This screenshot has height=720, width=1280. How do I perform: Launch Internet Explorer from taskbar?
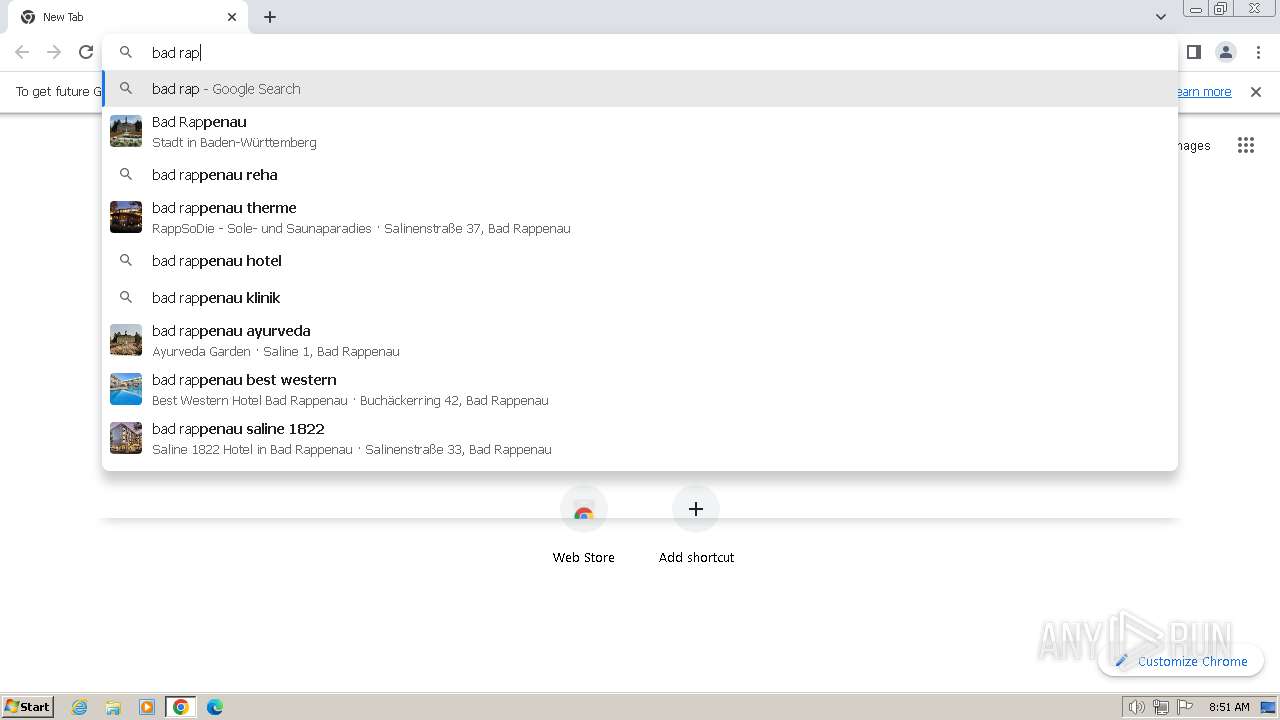(80, 707)
